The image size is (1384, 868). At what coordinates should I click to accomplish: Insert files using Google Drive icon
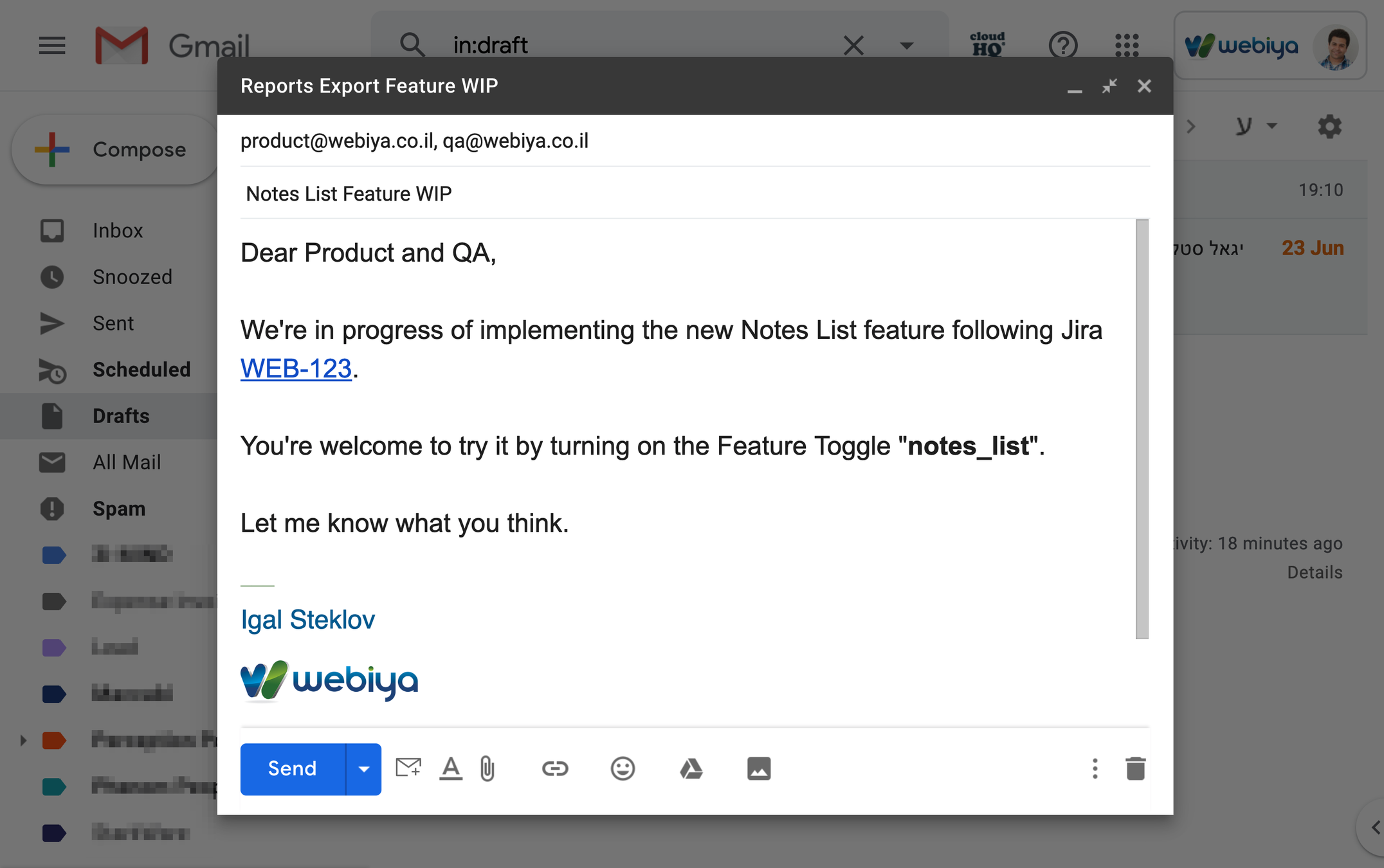click(x=691, y=768)
